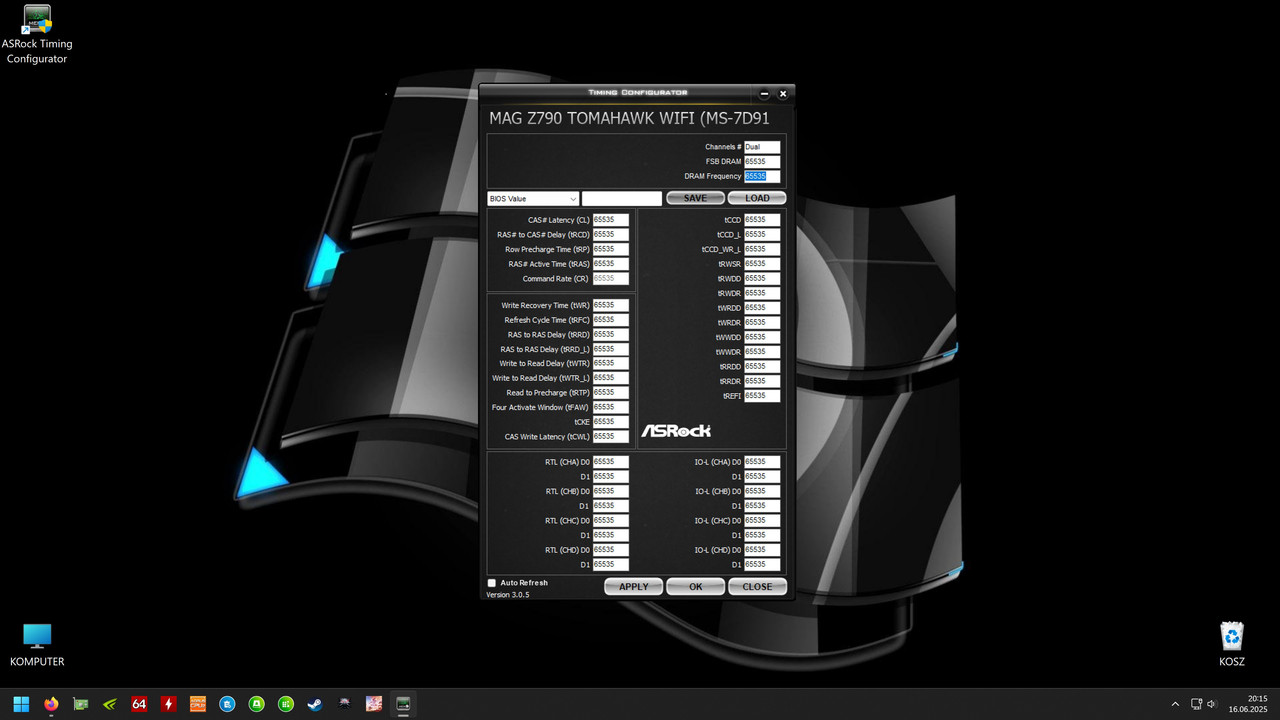Click the Four Activate Window (tFAW) field
Viewport: 1280px width, 720px height.
tap(611, 407)
